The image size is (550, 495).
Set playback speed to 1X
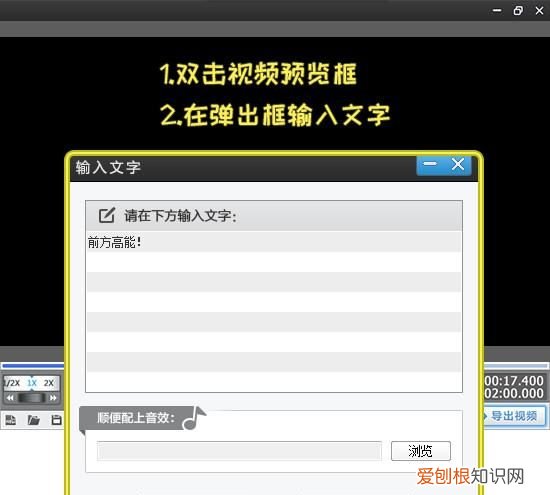pyautogui.click(x=32, y=383)
